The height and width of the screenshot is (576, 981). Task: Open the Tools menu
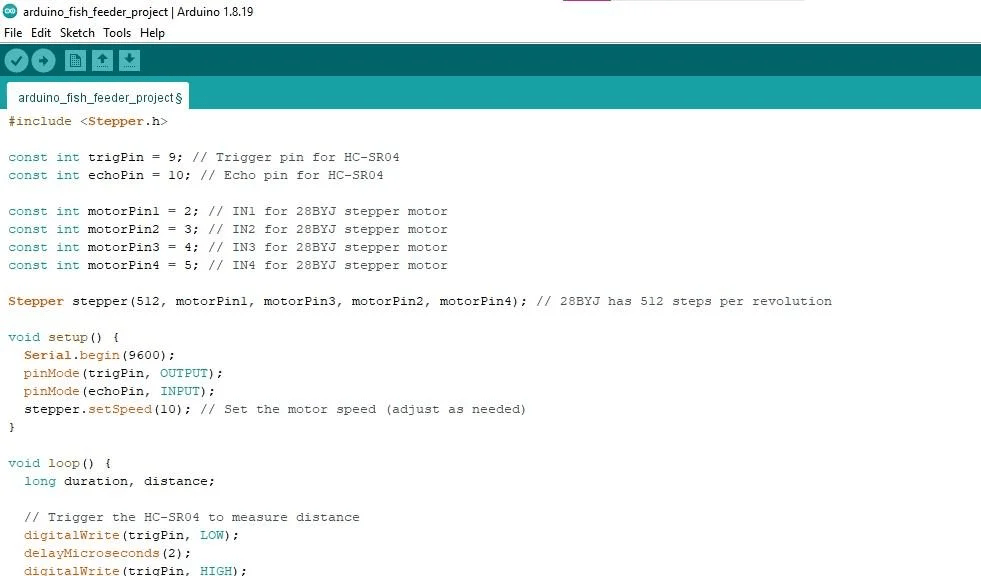pyautogui.click(x=117, y=33)
